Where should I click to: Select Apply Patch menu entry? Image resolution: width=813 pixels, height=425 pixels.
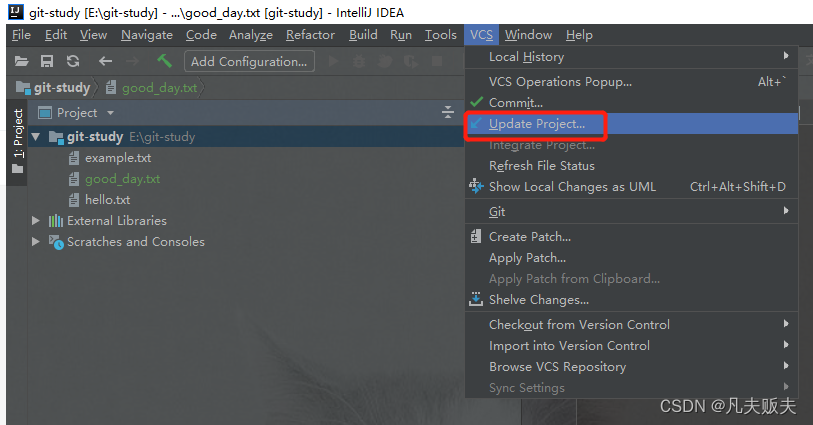(x=631, y=258)
